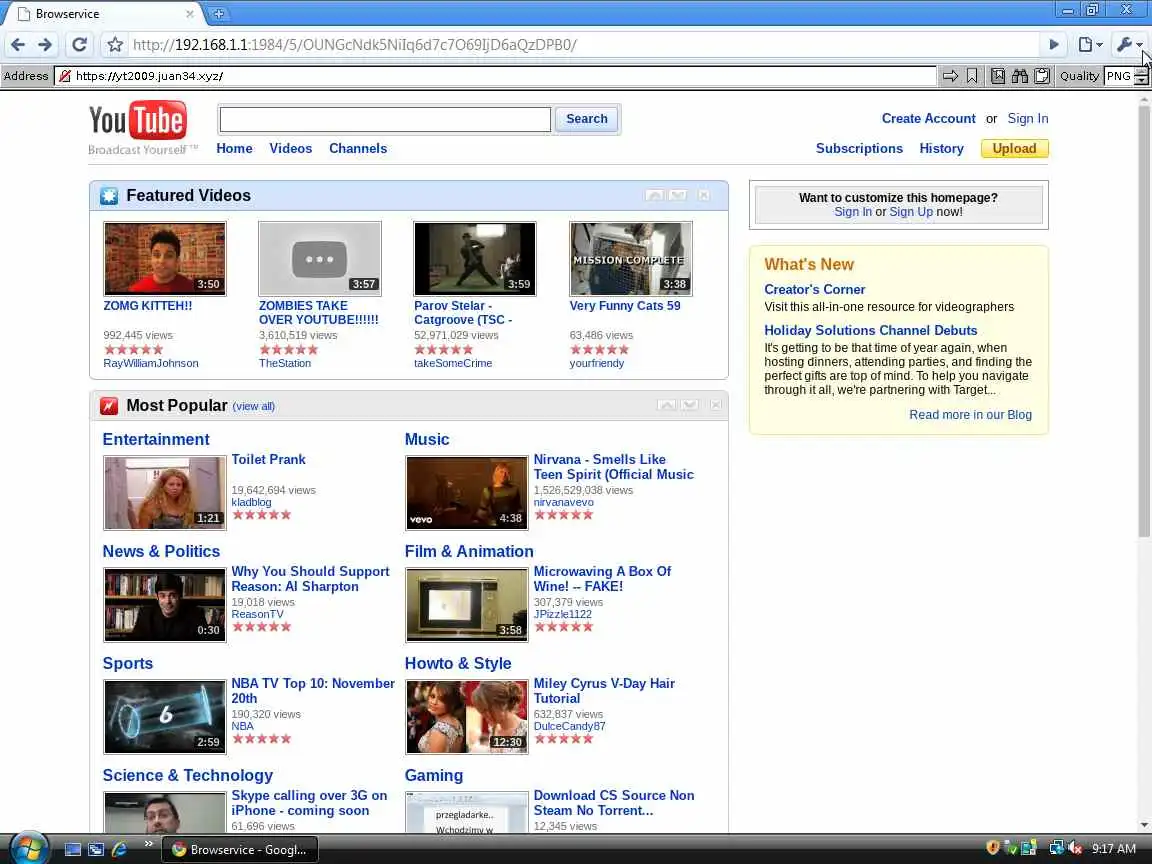Image resolution: width=1152 pixels, height=864 pixels.
Task: Open Subscriptions in the header
Action: [859, 148]
